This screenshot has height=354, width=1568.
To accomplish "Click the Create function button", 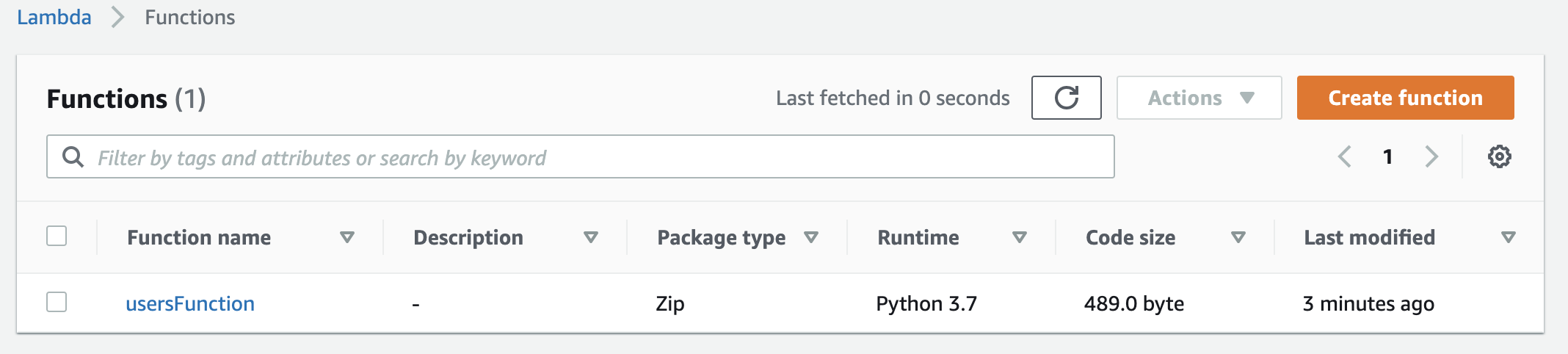I will [x=1405, y=98].
